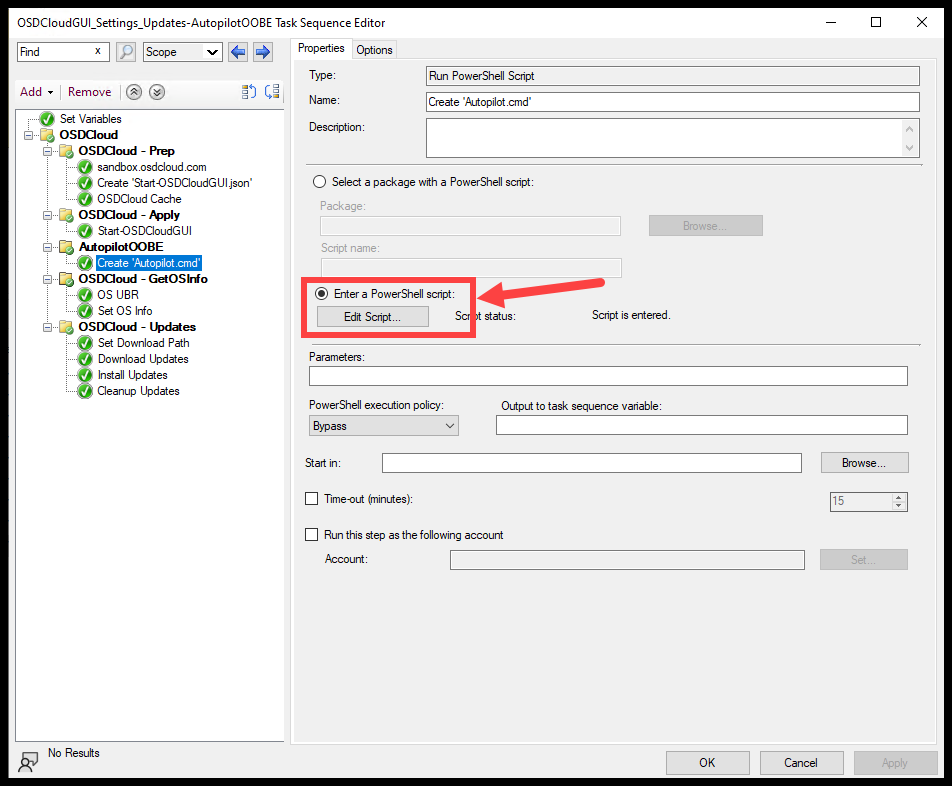Viewport: 952px width, 786px height.
Task: Open the PowerShell execution policy dropdown
Action: coord(449,425)
